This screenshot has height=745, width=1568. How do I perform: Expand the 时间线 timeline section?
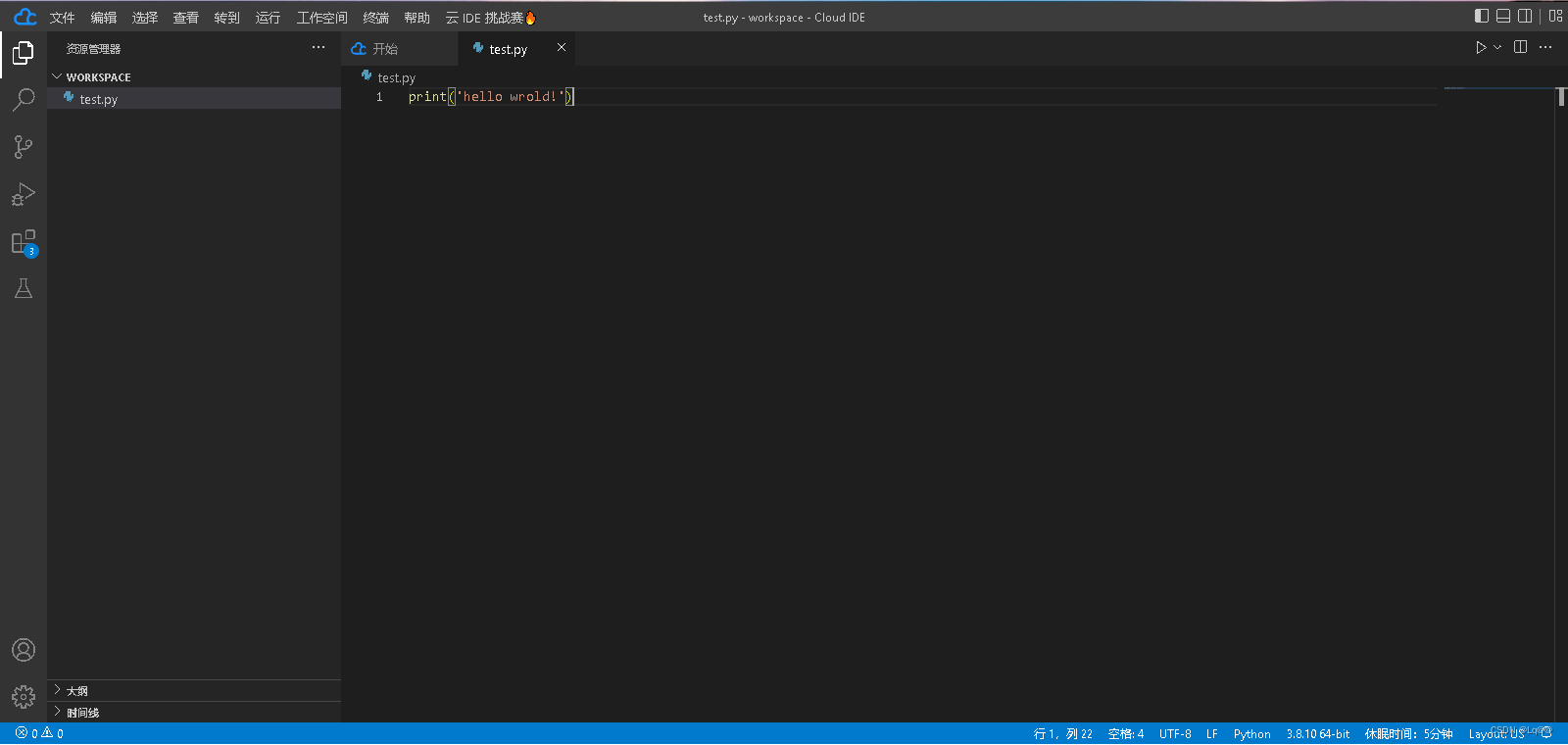click(194, 712)
